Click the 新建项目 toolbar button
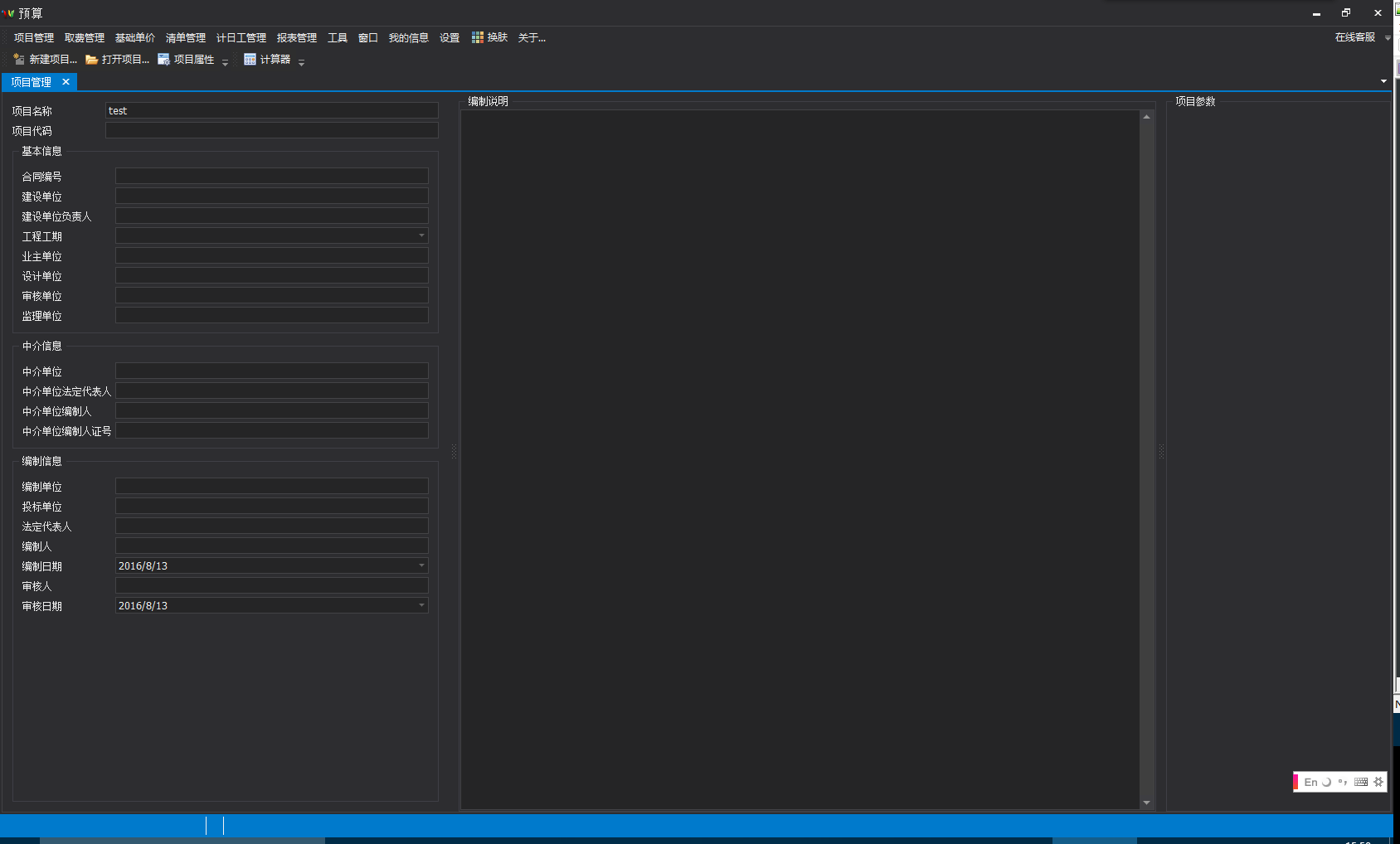 click(x=46, y=60)
